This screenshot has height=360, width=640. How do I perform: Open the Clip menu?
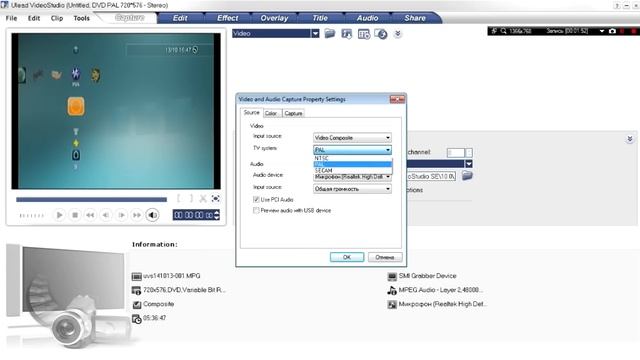tap(57, 18)
